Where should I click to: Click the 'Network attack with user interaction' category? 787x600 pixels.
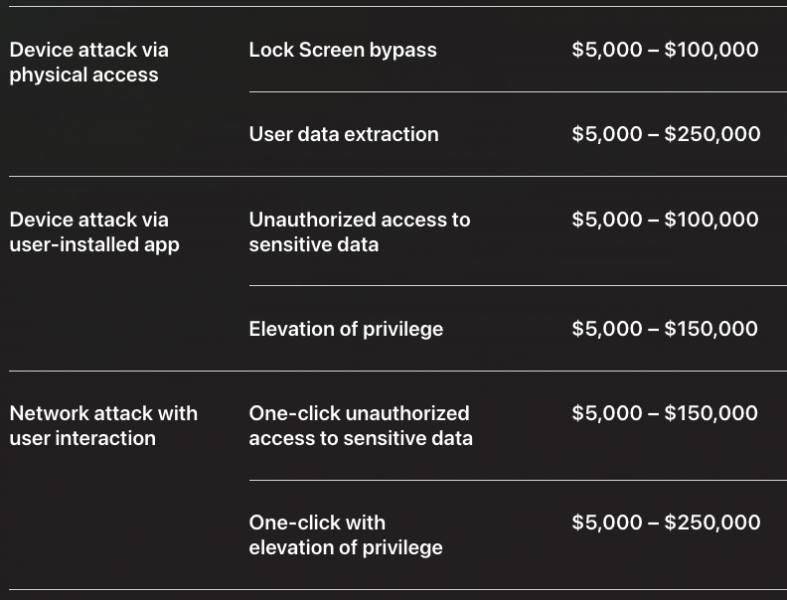pyautogui.click(x=103, y=426)
